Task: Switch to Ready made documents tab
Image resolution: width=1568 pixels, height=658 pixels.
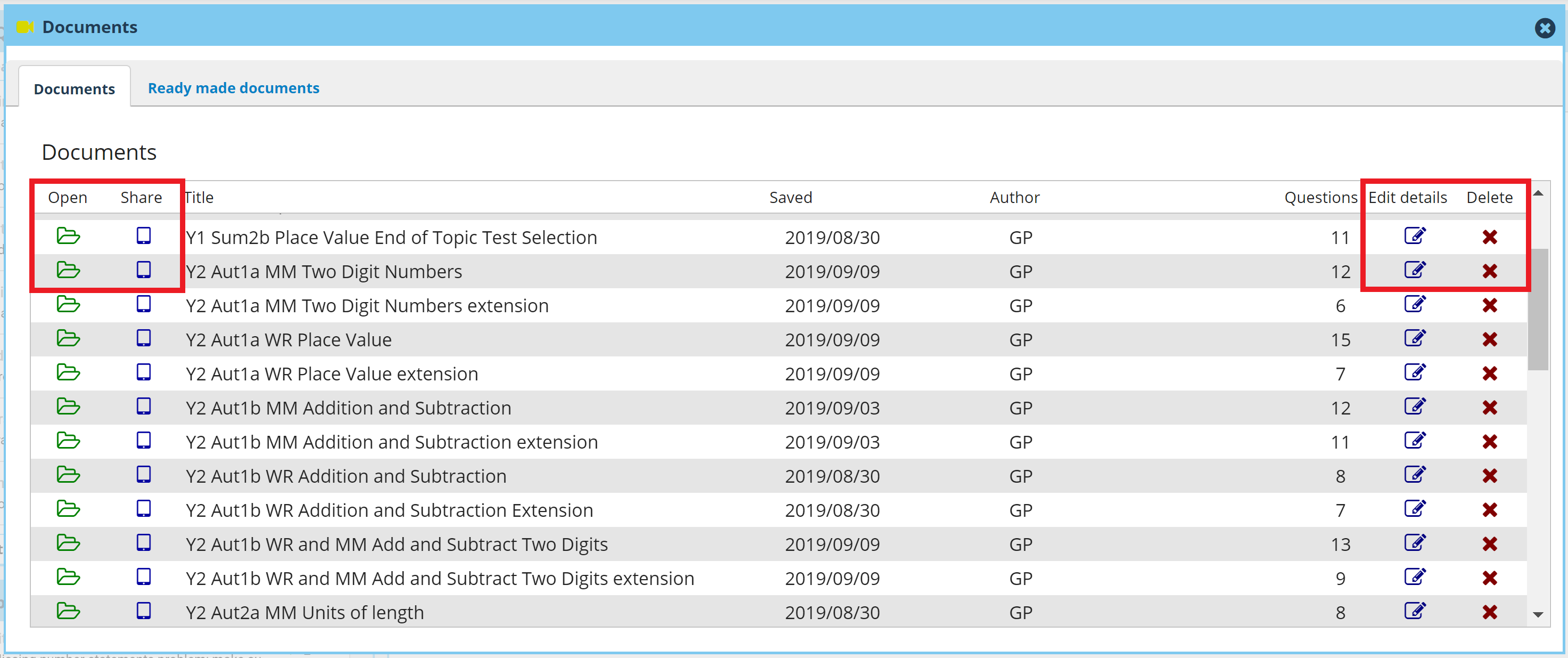Action: click(233, 88)
